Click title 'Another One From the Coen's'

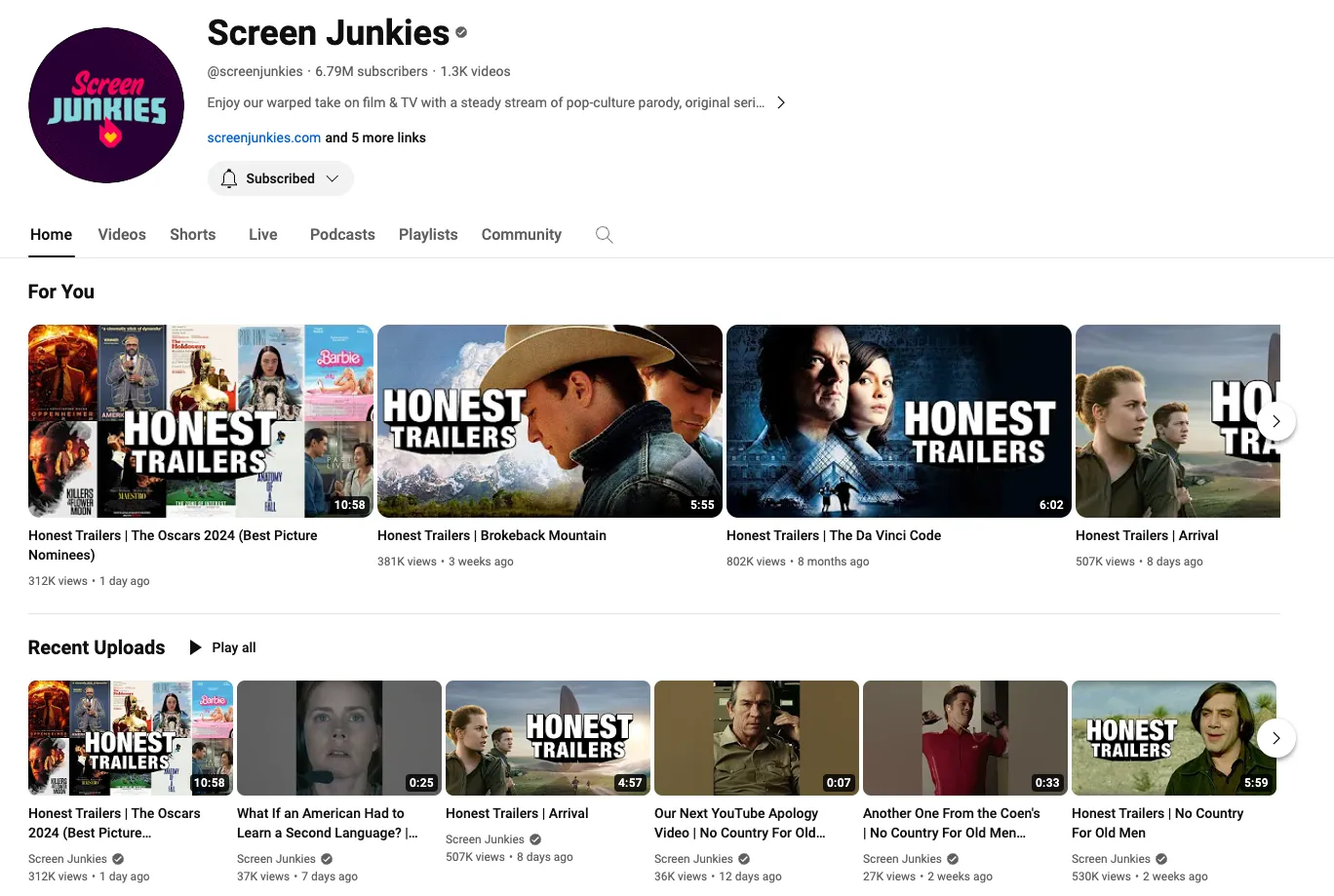[952, 823]
